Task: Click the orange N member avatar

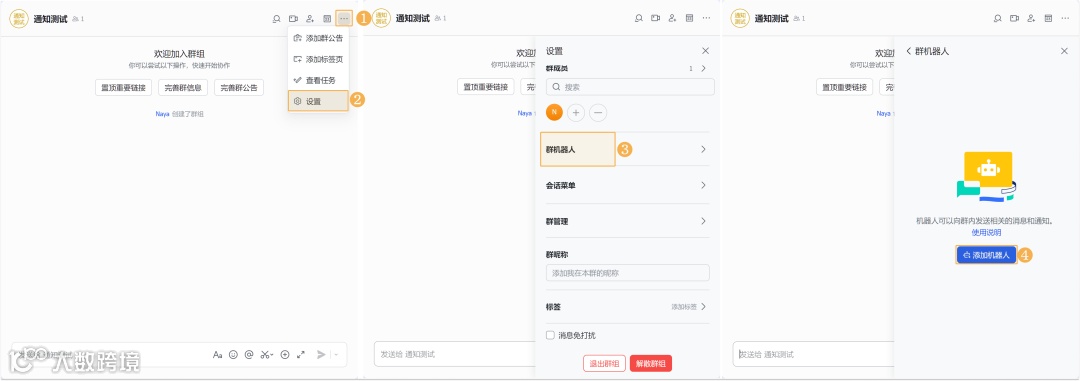Action: 554,112
